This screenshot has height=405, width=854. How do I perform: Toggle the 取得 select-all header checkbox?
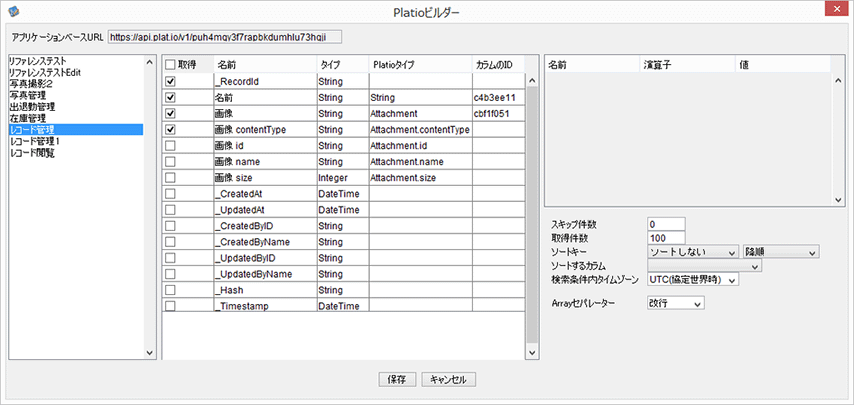pyautogui.click(x=170, y=65)
